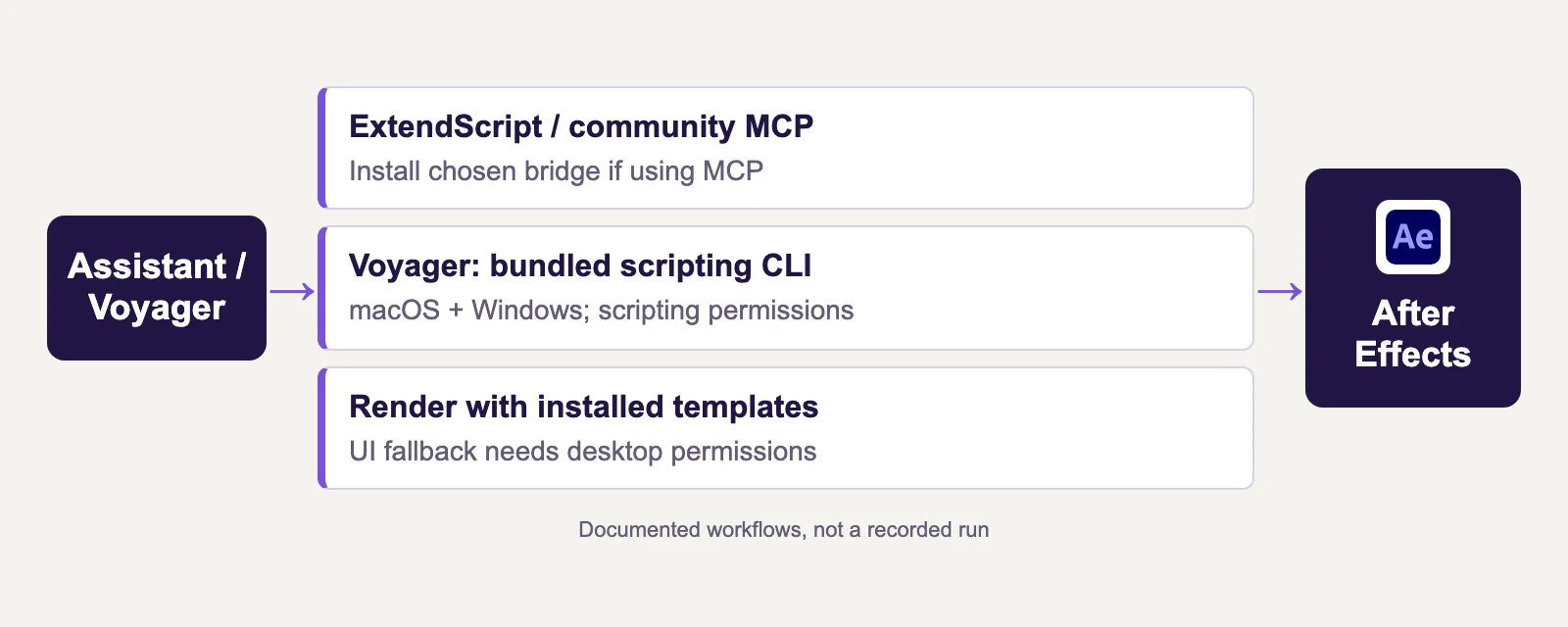
Task: Click the After Effects Ae icon
Action: (1412, 237)
